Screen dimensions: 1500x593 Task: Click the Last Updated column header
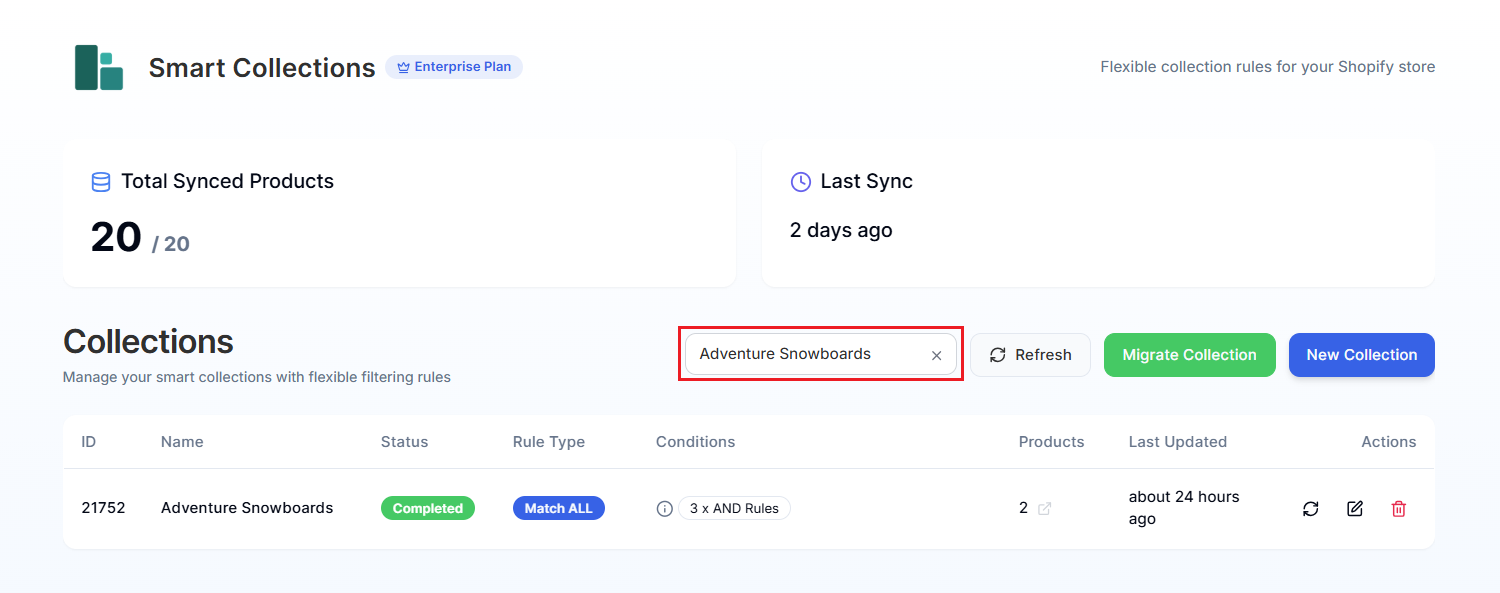point(1177,441)
